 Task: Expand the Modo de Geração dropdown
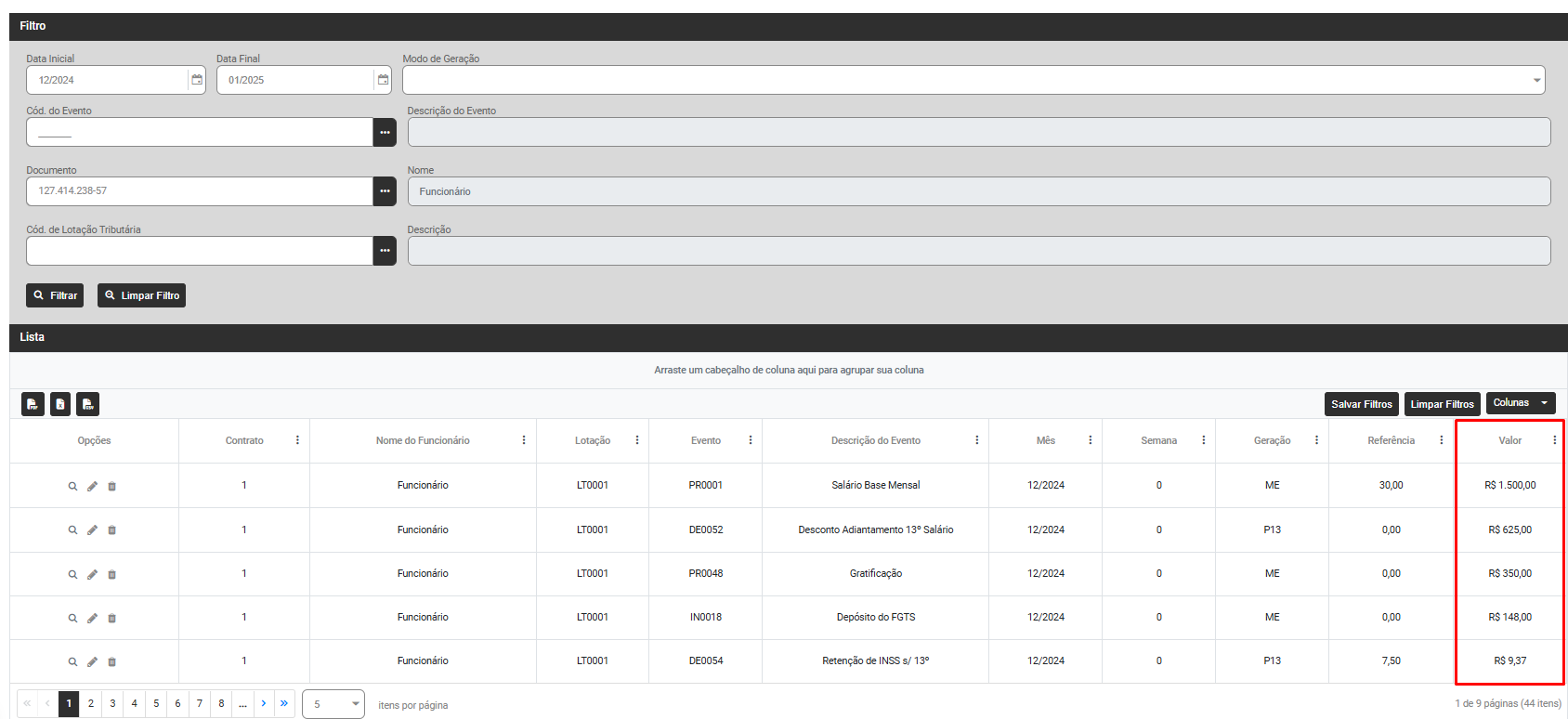1536,81
